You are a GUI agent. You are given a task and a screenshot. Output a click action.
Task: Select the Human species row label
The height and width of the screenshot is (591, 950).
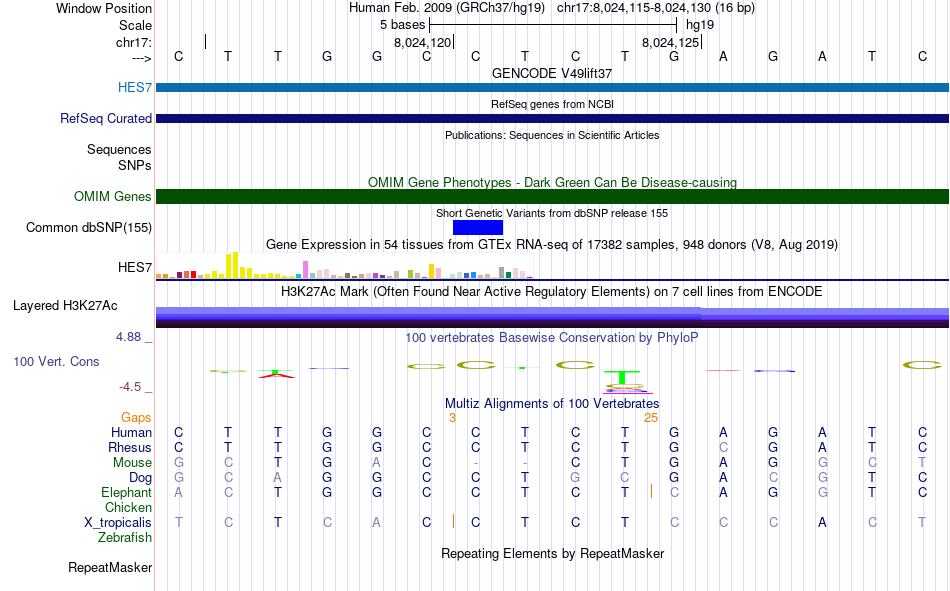coord(131,432)
